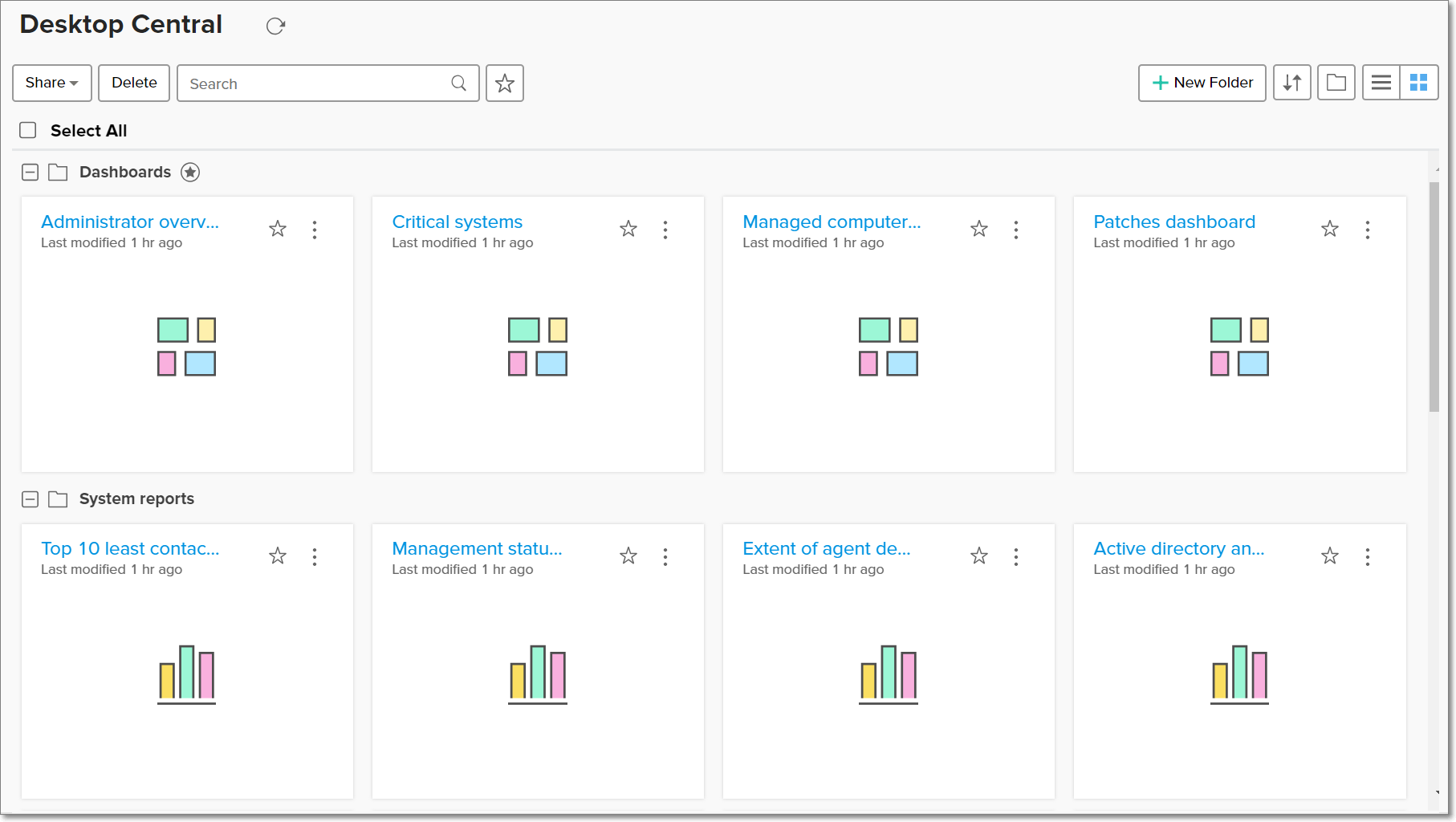
Task: Mark Managed computer dashboard as favorite
Action: (979, 230)
